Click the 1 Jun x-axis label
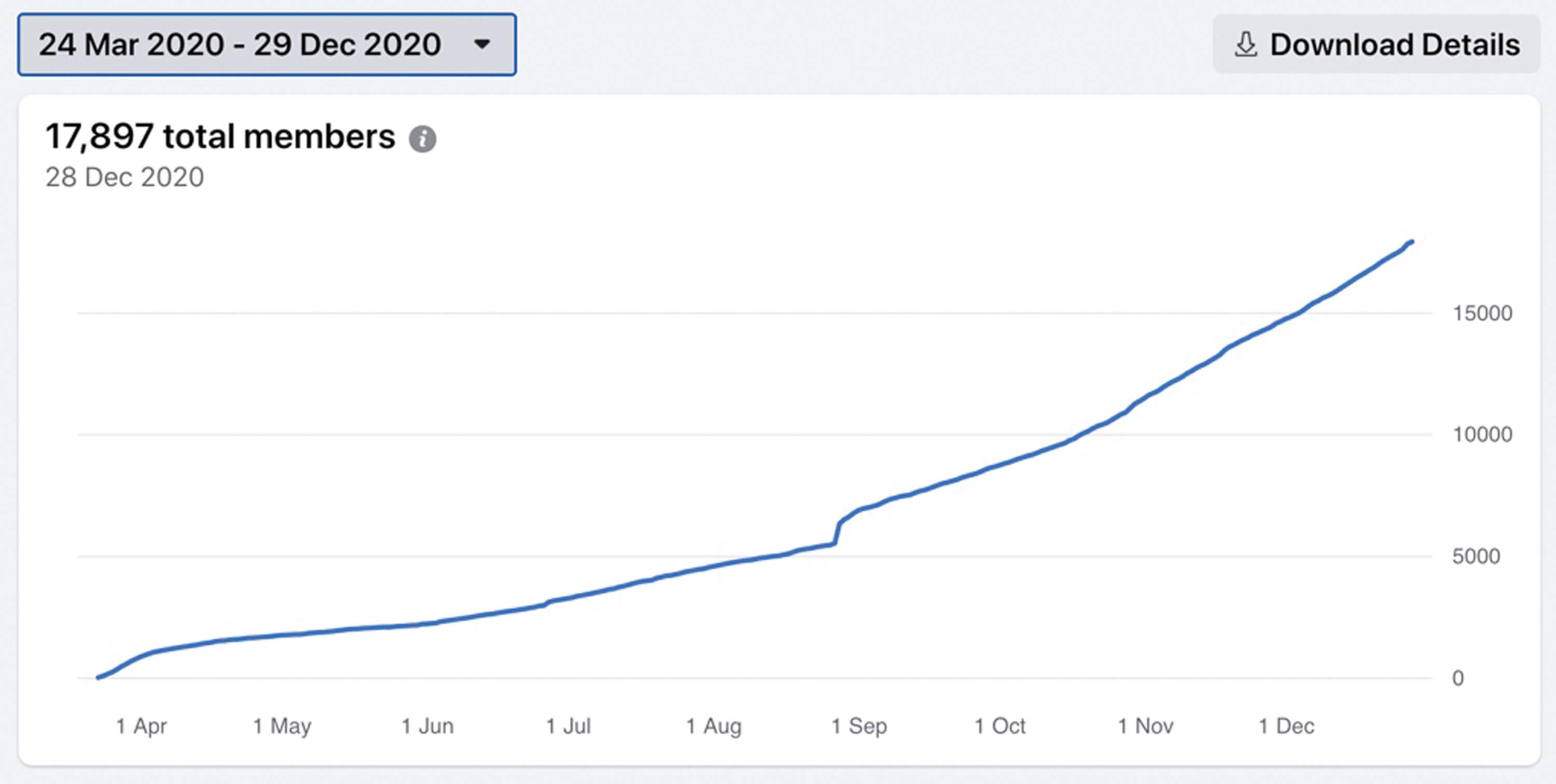Screen dimensions: 1556x784 coord(428,725)
